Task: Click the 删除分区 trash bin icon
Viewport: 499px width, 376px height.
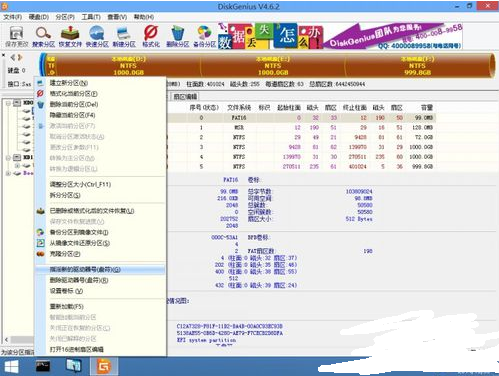Action: [x=178, y=36]
